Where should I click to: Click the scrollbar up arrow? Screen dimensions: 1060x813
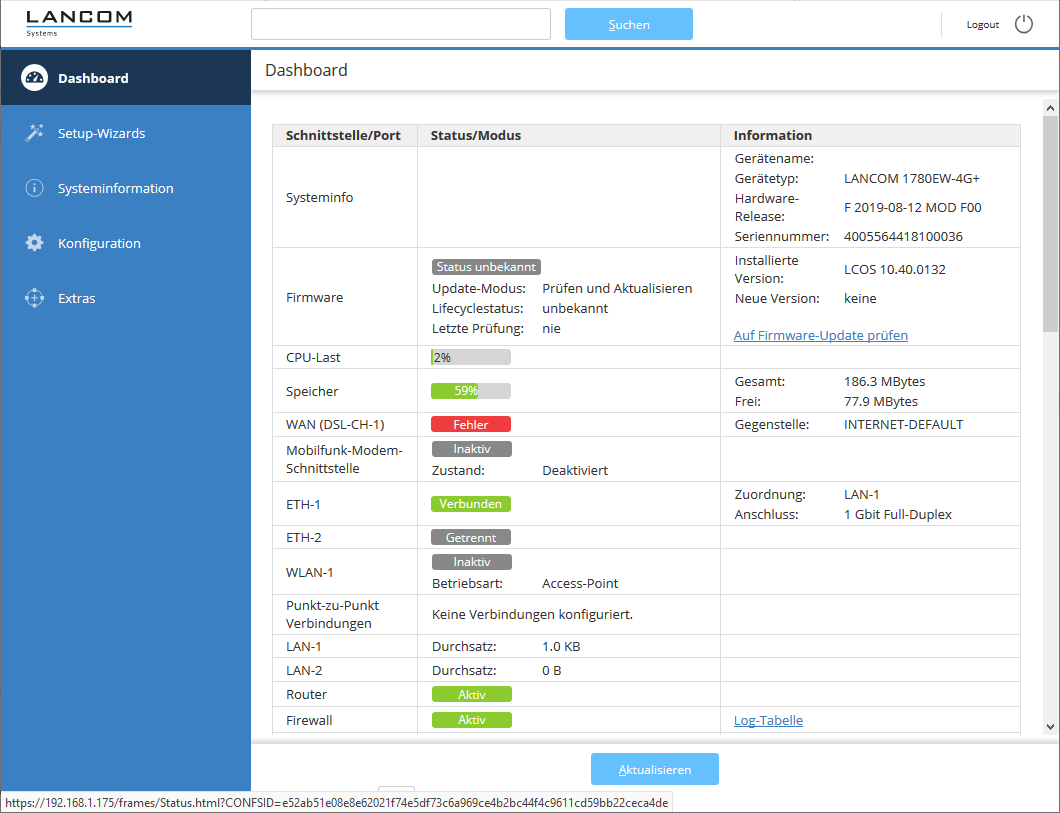1050,107
